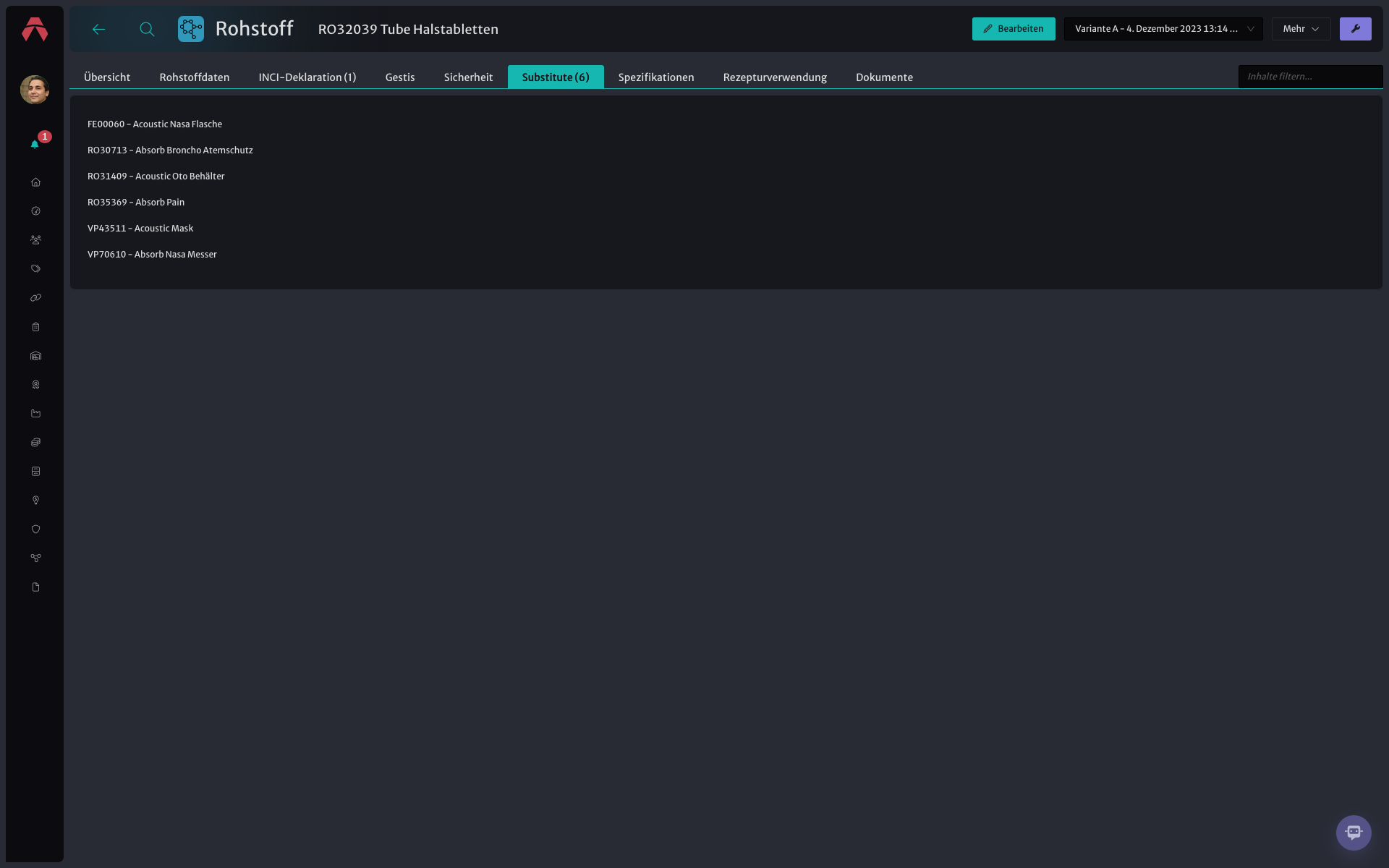
Task: Select the Substitute (6) tab
Action: 556,77
